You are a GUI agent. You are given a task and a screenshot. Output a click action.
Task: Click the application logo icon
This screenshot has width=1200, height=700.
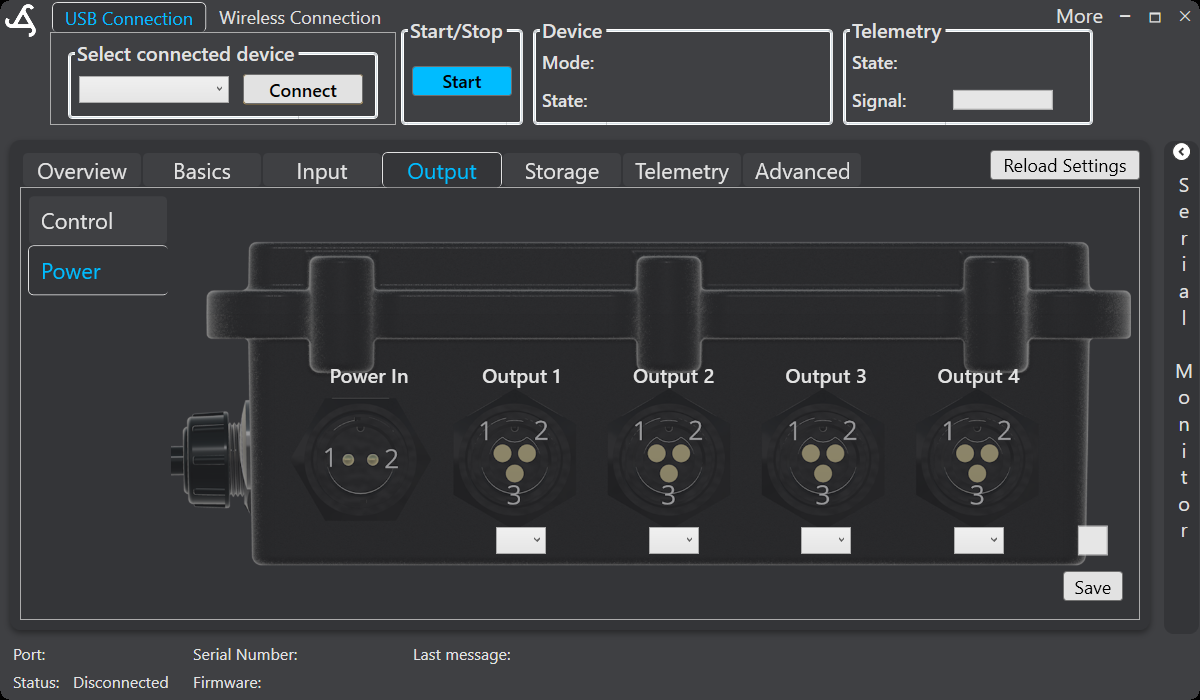(x=21, y=19)
